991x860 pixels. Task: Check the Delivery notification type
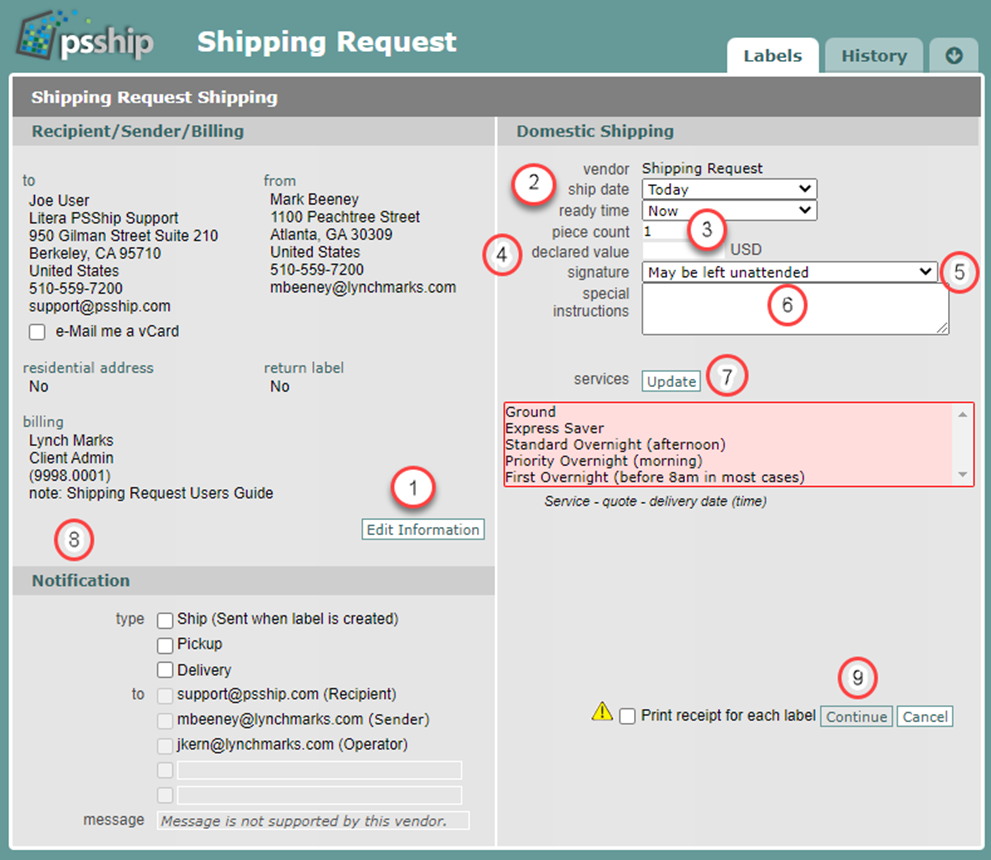(x=165, y=670)
